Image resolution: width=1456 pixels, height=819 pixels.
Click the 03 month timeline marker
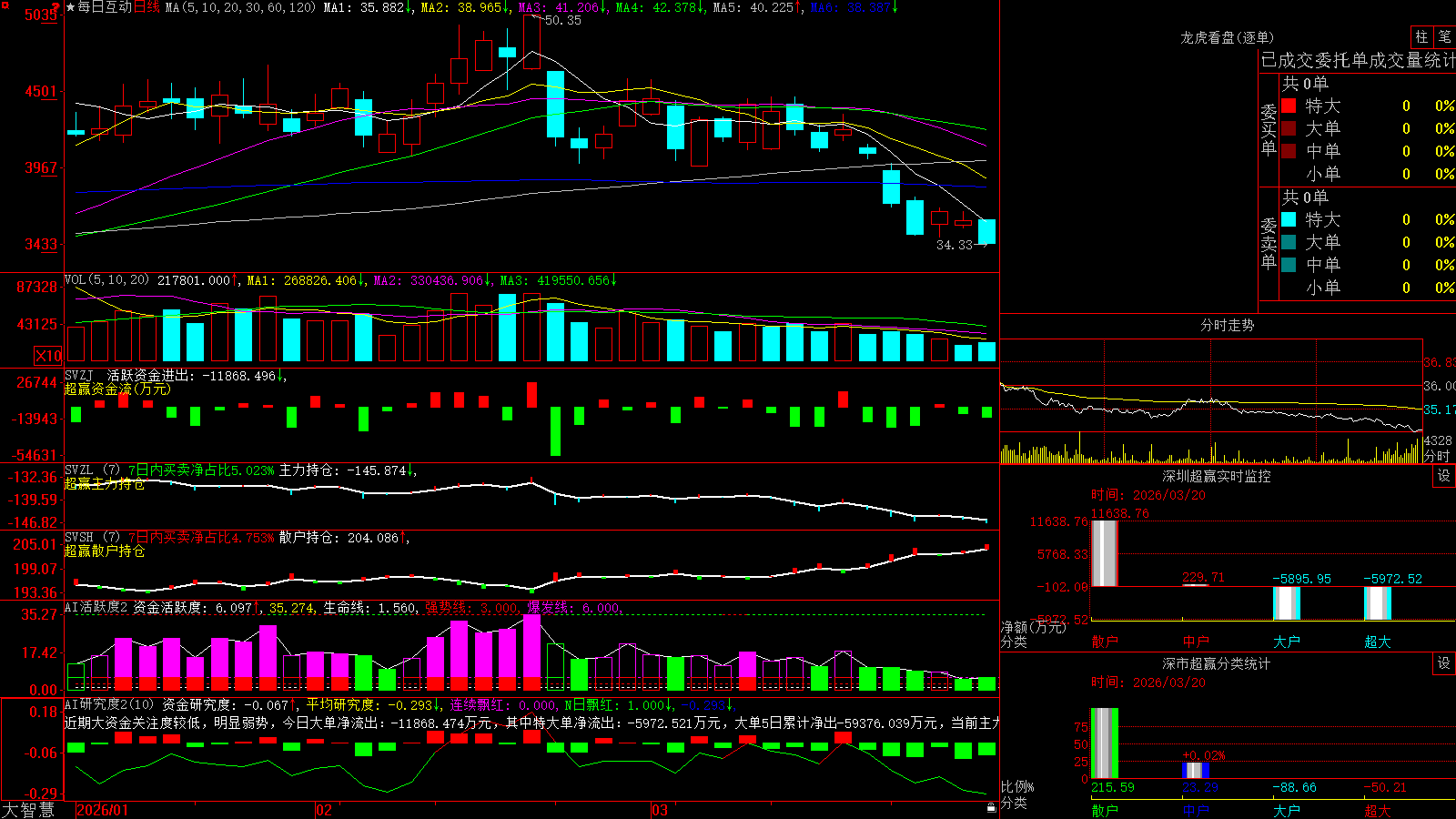tap(660, 810)
